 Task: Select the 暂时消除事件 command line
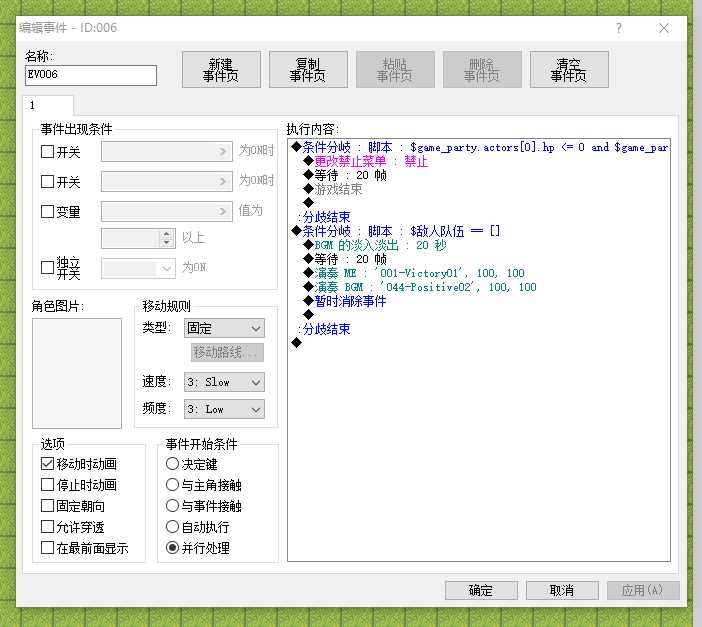tap(345, 301)
